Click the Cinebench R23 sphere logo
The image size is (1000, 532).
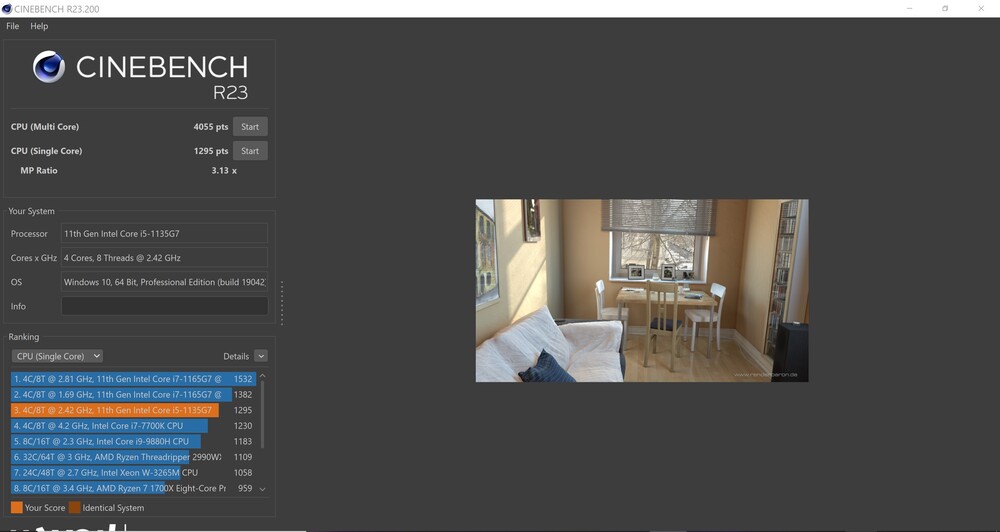tap(49, 67)
